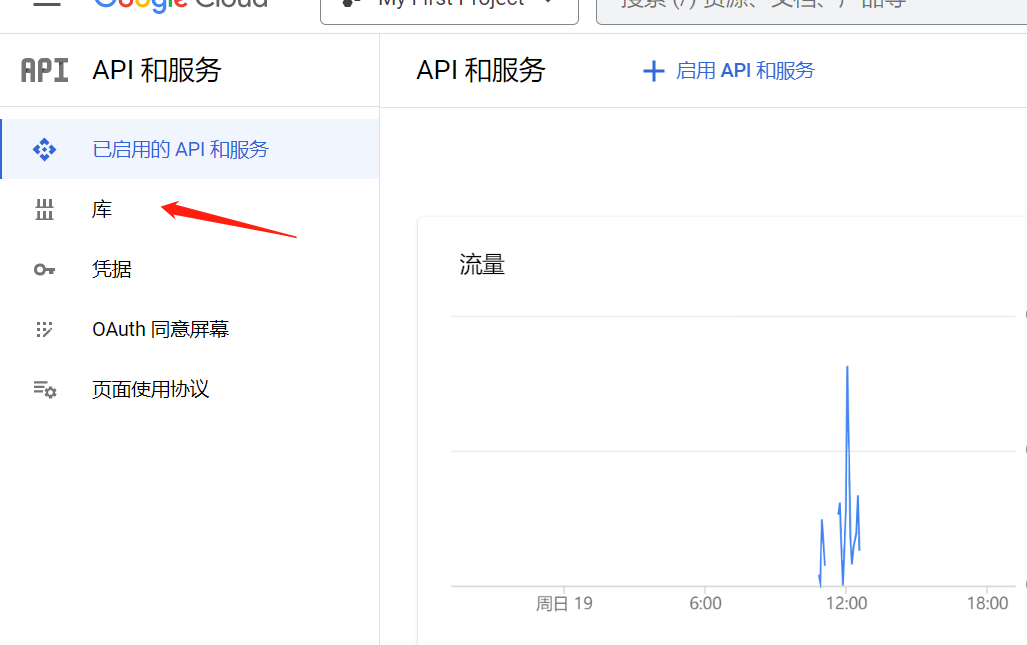Select 已启用的 API 和服务 entry
The image size is (1027, 645).
(x=180, y=148)
